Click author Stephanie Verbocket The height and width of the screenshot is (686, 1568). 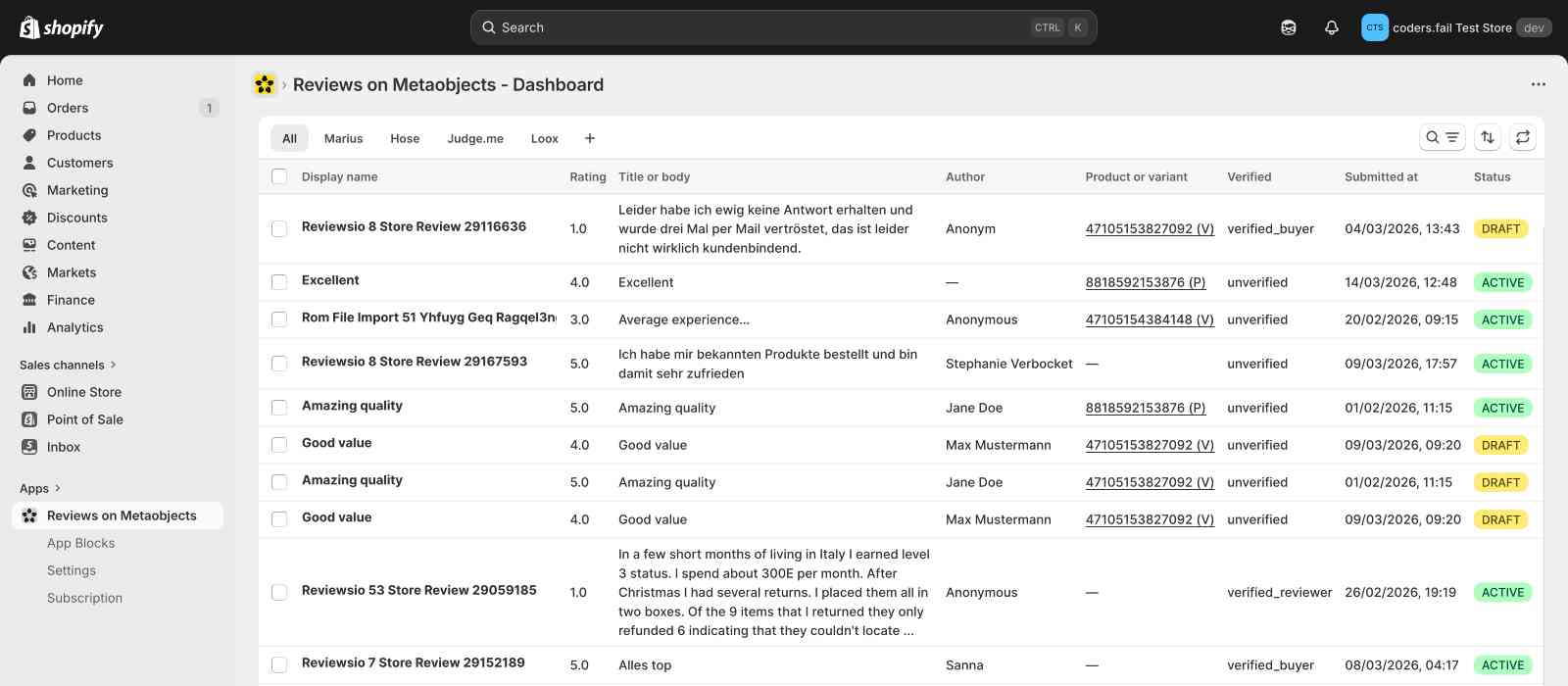point(1009,364)
